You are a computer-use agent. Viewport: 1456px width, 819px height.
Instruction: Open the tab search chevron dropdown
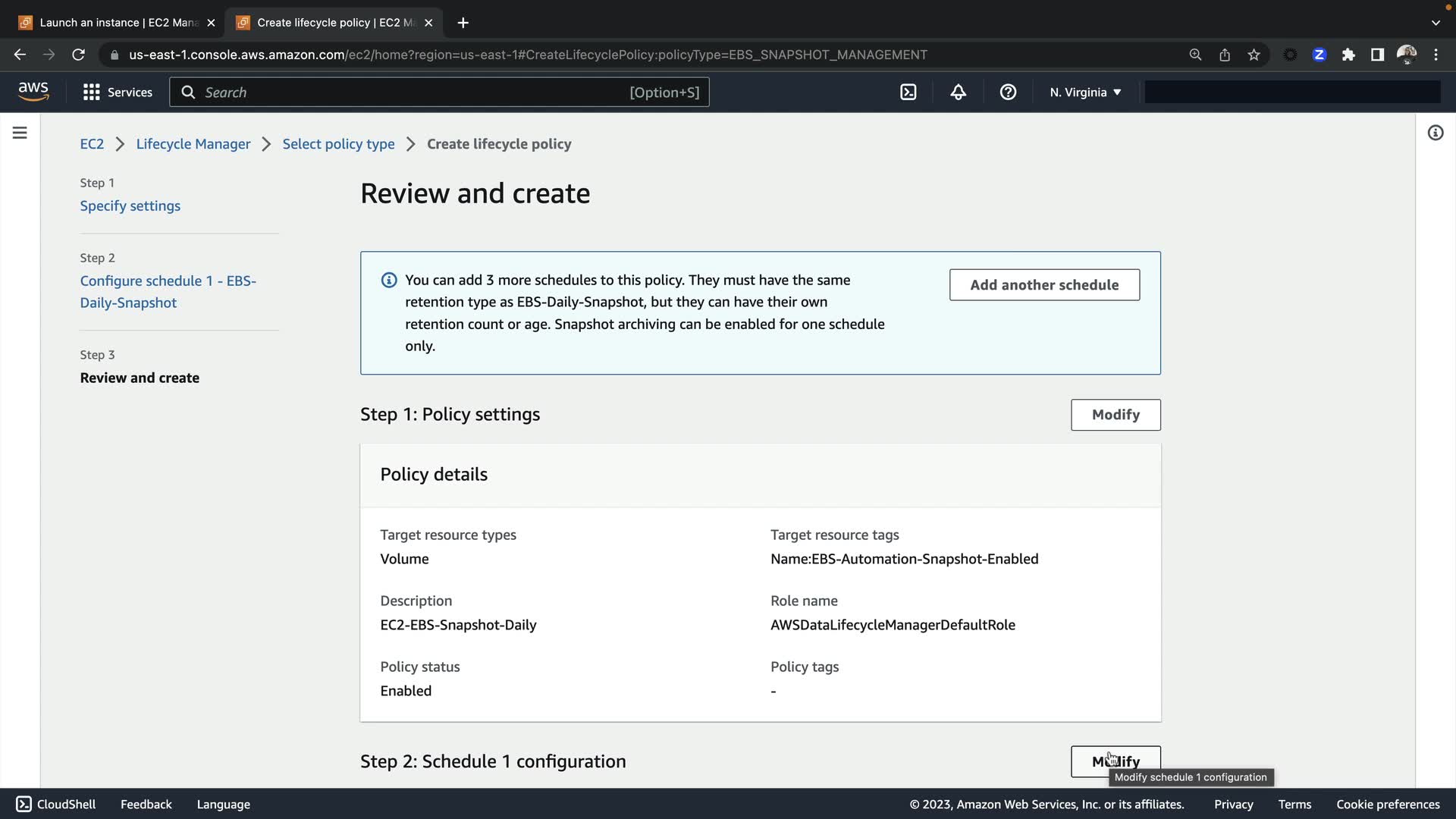1435,22
